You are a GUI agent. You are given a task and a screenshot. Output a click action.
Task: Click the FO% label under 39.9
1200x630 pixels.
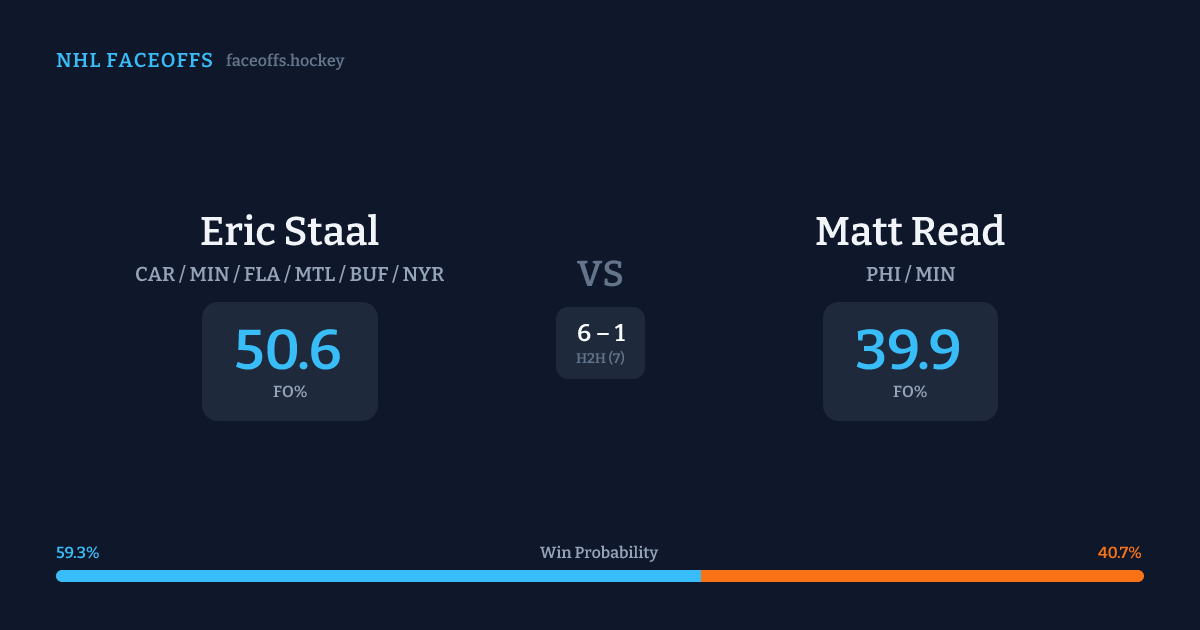[x=909, y=392]
